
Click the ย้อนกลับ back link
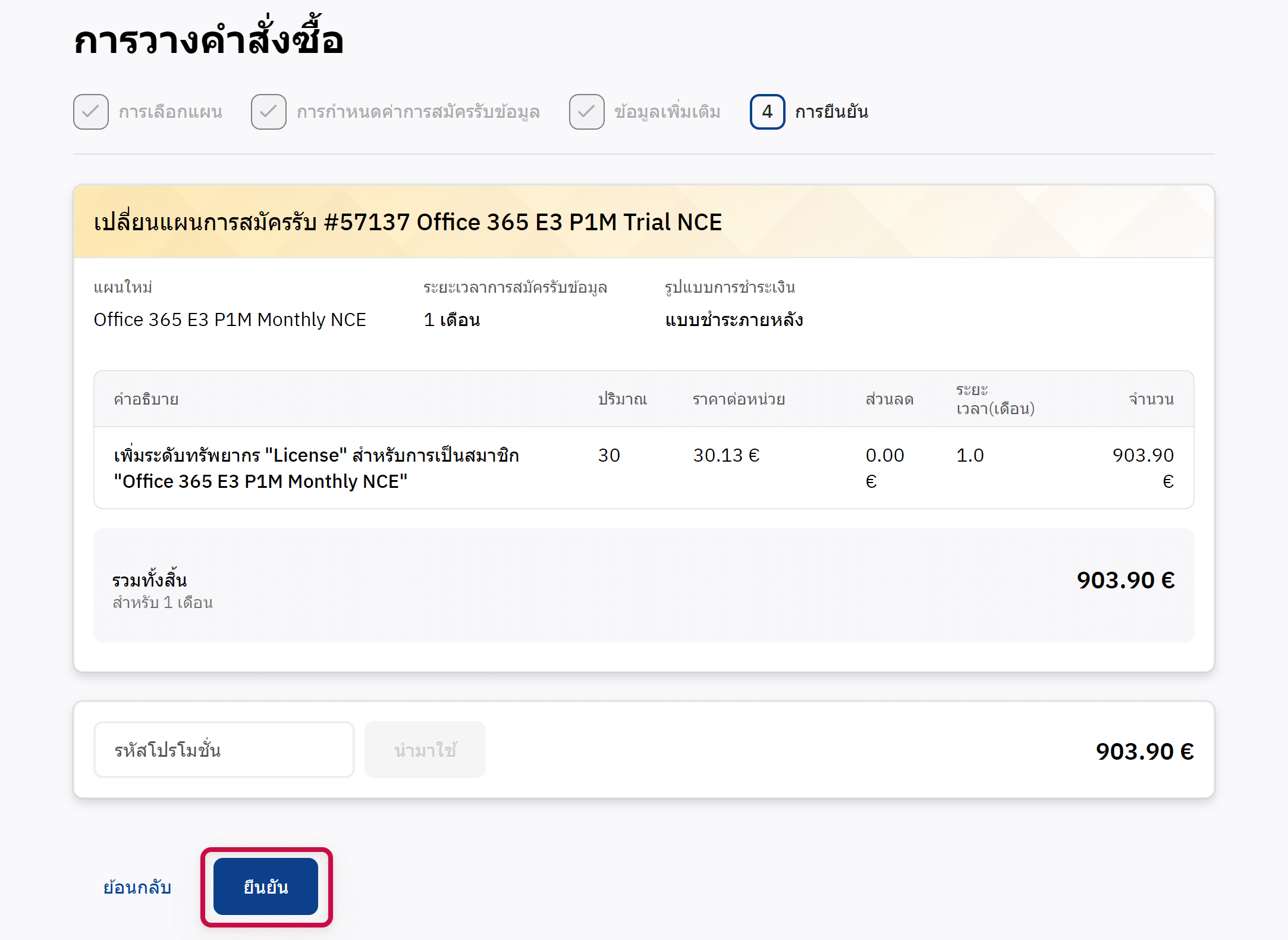(x=137, y=887)
